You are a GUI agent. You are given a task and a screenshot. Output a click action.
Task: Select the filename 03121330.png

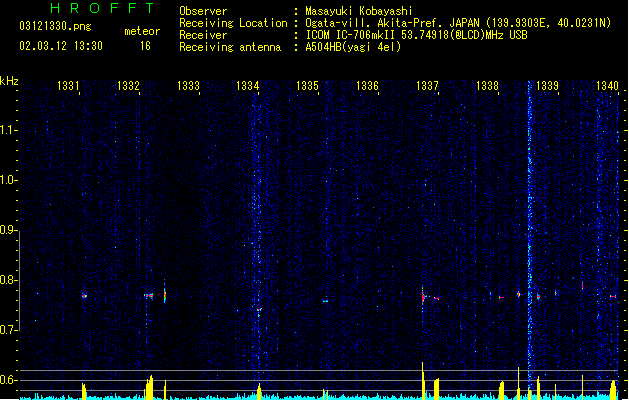(x=55, y=27)
